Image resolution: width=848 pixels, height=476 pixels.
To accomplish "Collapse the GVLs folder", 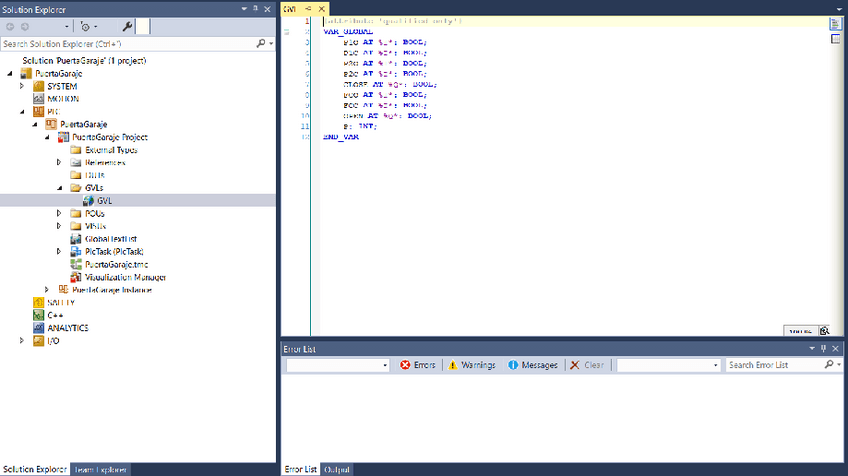I will click(x=59, y=187).
